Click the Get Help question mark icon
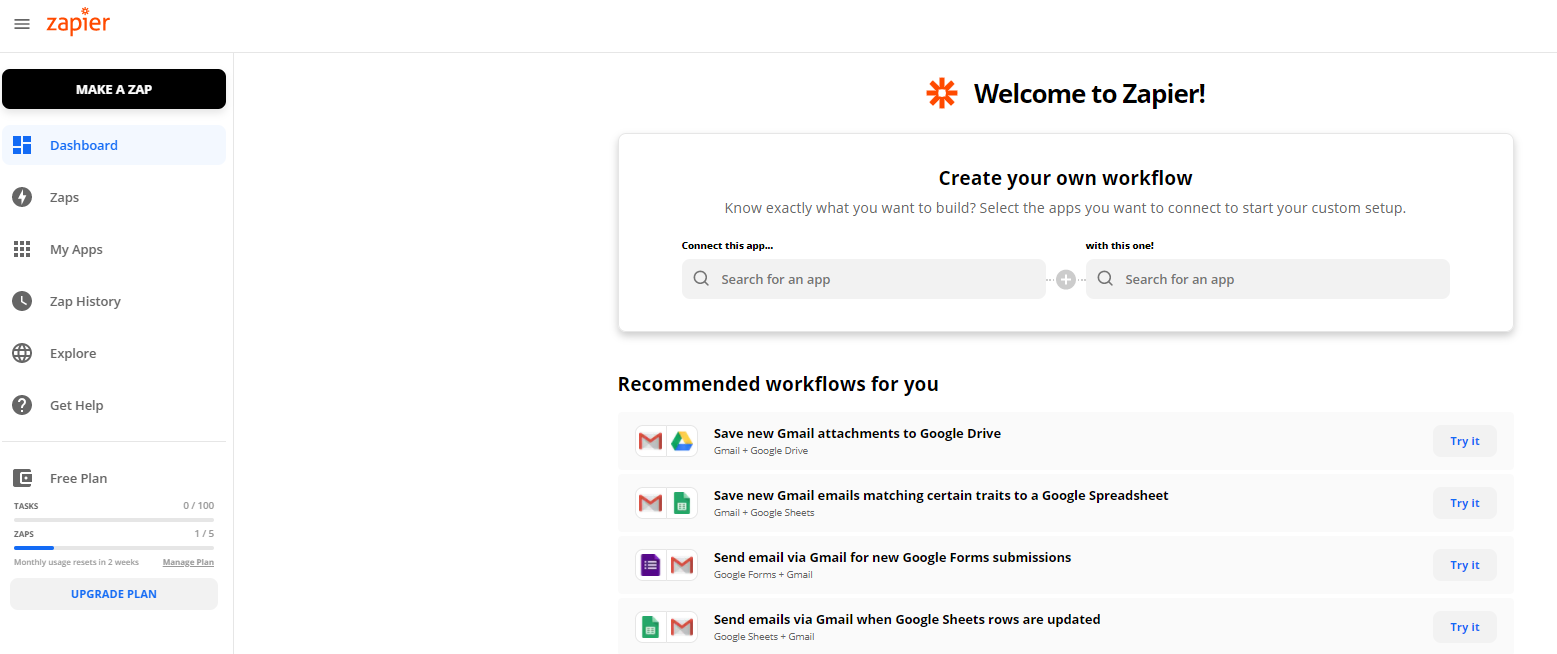This screenshot has width=1557, height=654. click(x=22, y=405)
